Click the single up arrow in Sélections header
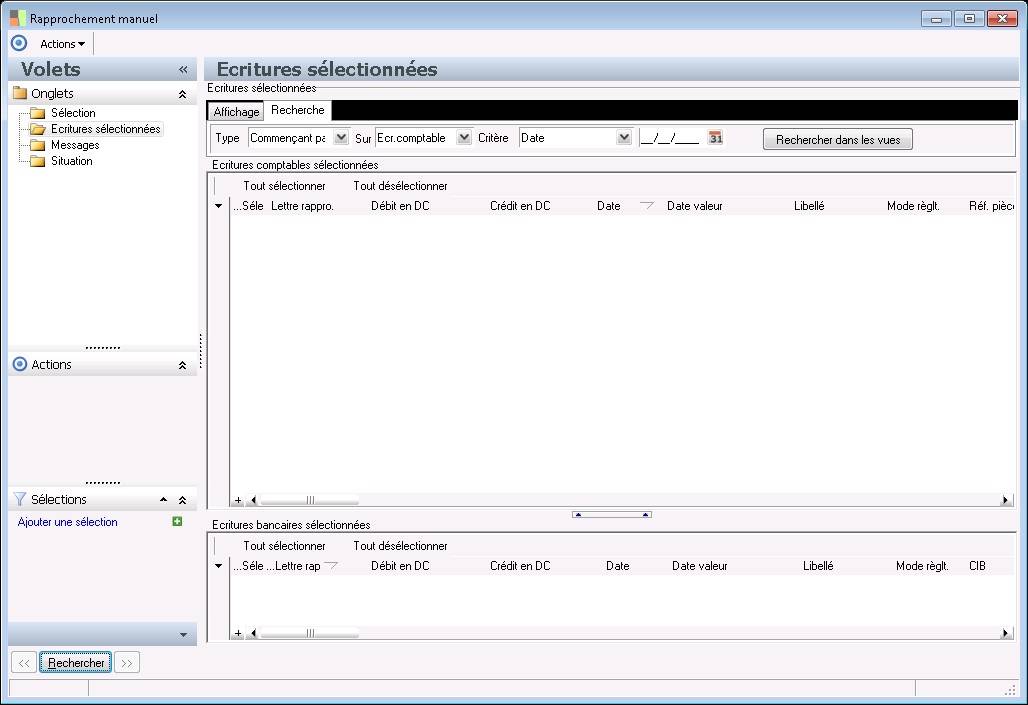 (x=163, y=500)
